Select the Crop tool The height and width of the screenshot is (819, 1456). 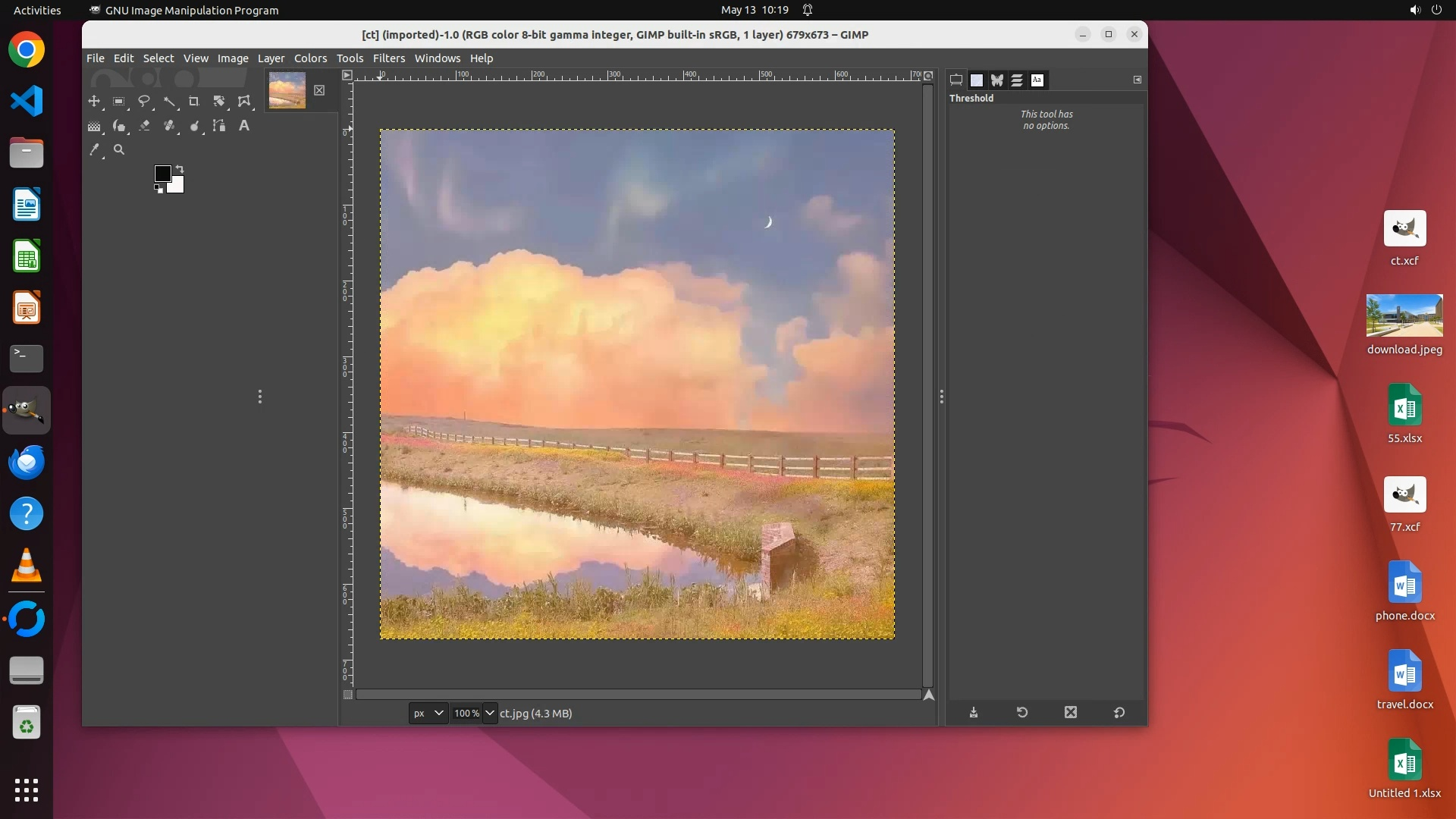pos(194,101)
